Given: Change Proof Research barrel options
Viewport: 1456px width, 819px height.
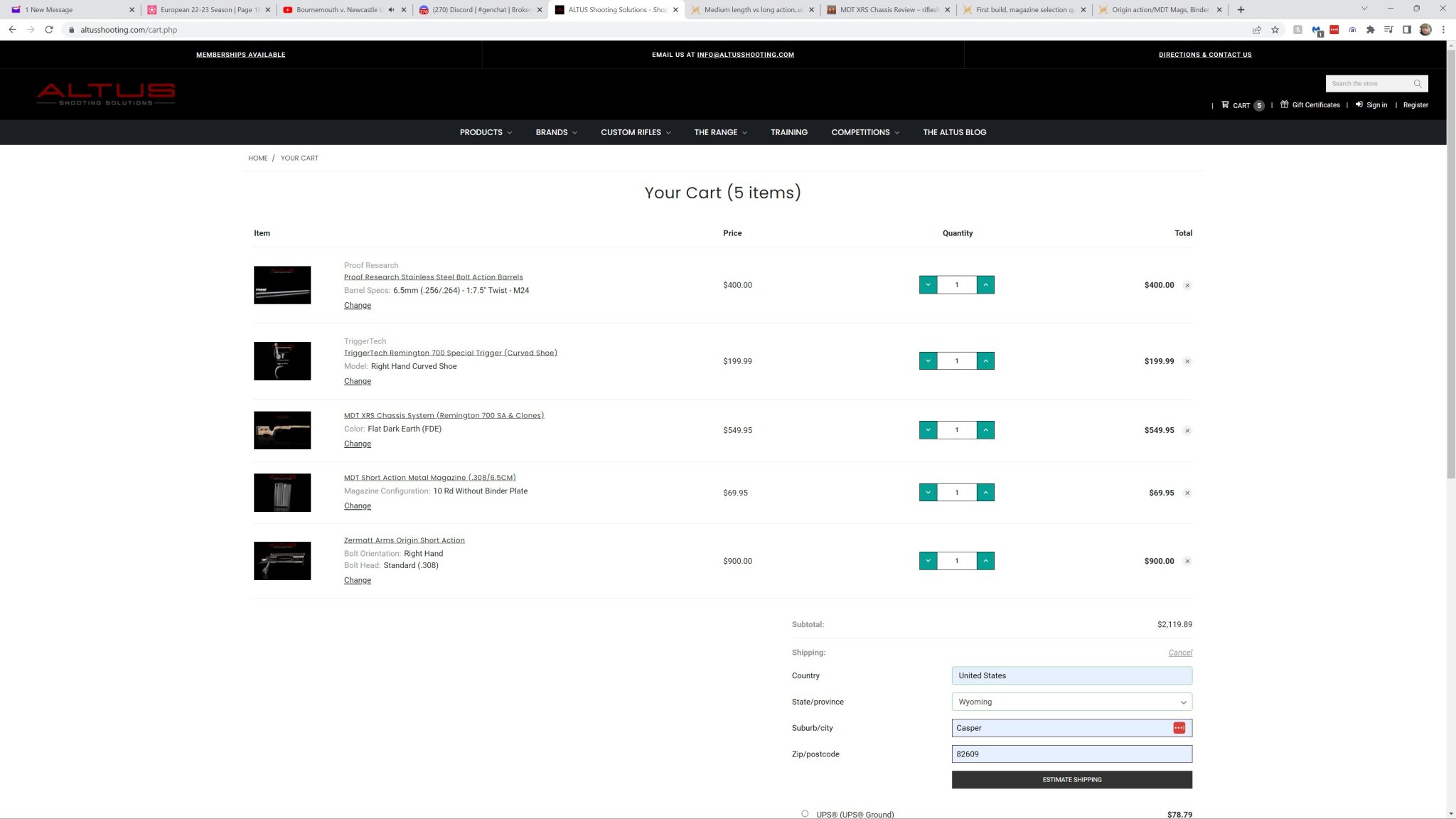Looking at the screenshot, I should pyautogui.click(x=358, y=306).
